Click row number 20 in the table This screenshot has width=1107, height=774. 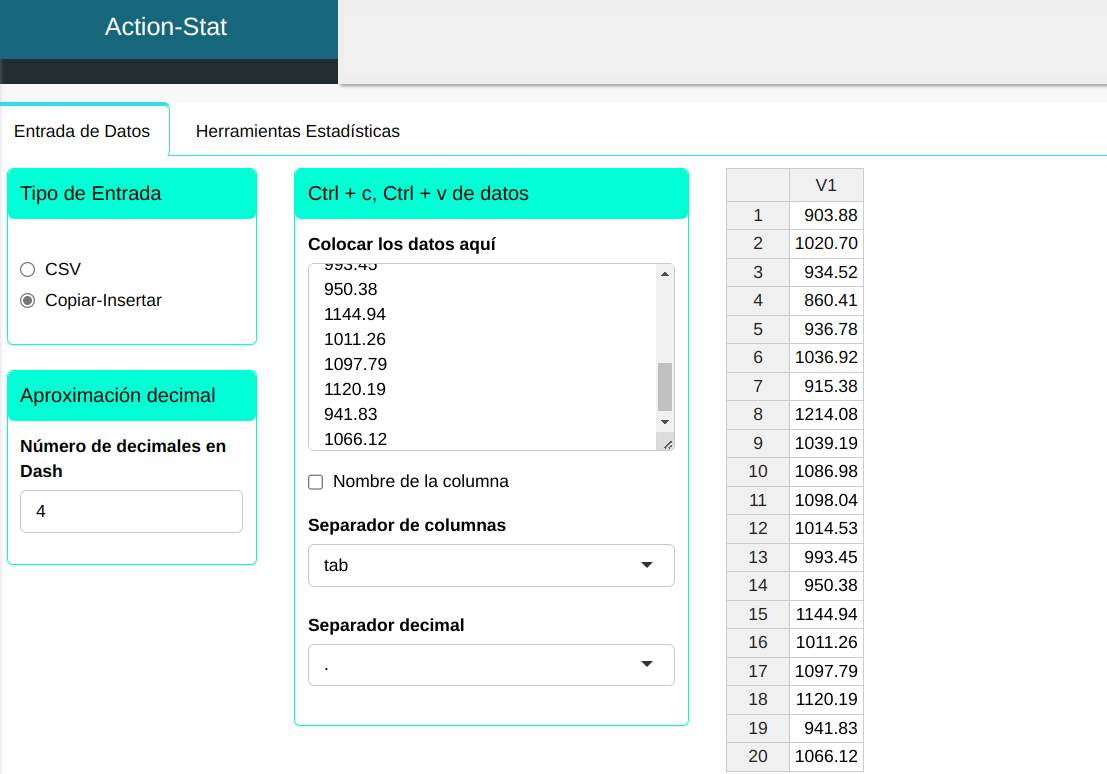(757, 756)
